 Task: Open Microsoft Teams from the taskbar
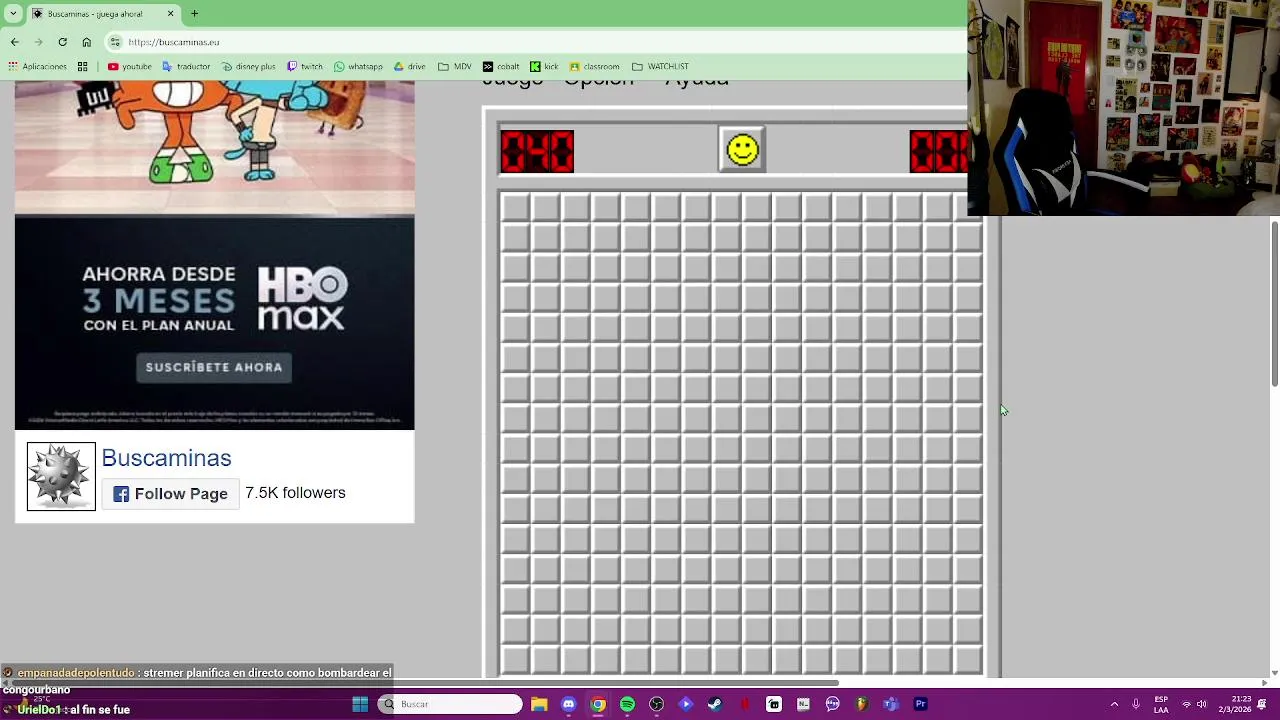click(891, 704)
